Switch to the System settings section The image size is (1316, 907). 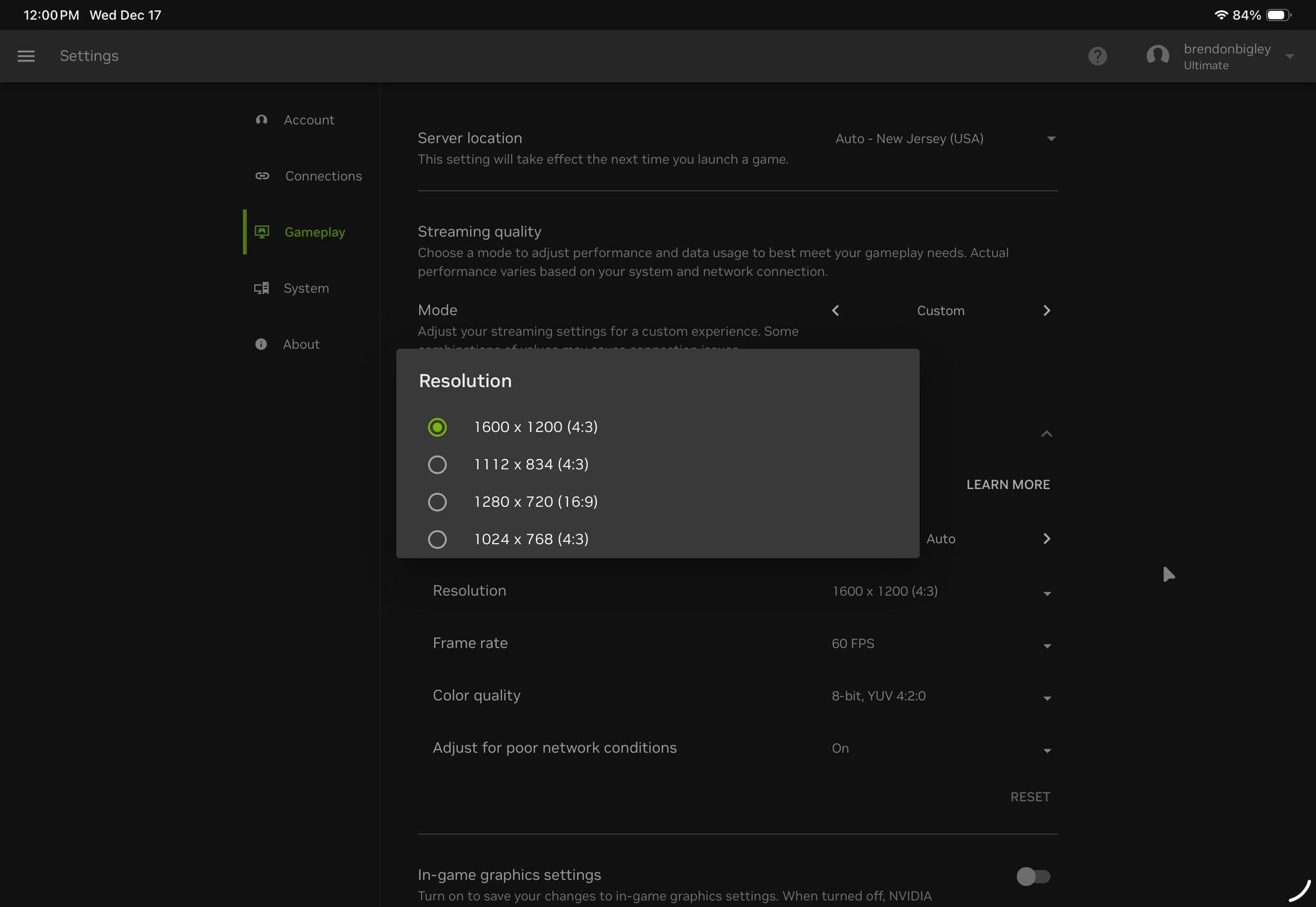click(x=305, y=288)
